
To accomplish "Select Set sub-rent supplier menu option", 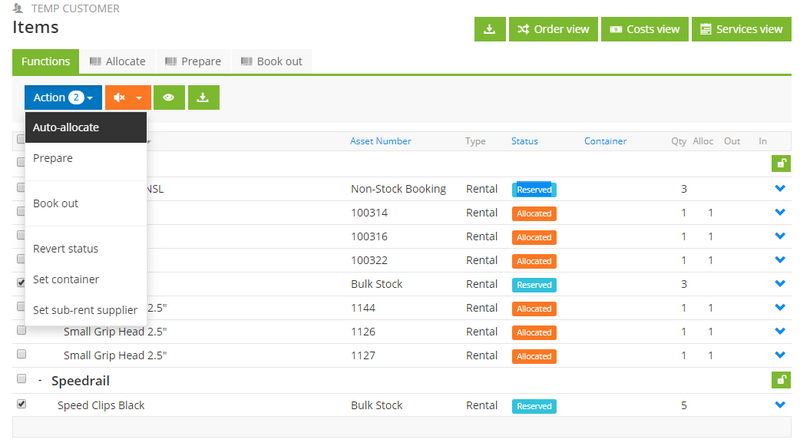I will click(85, 310).
